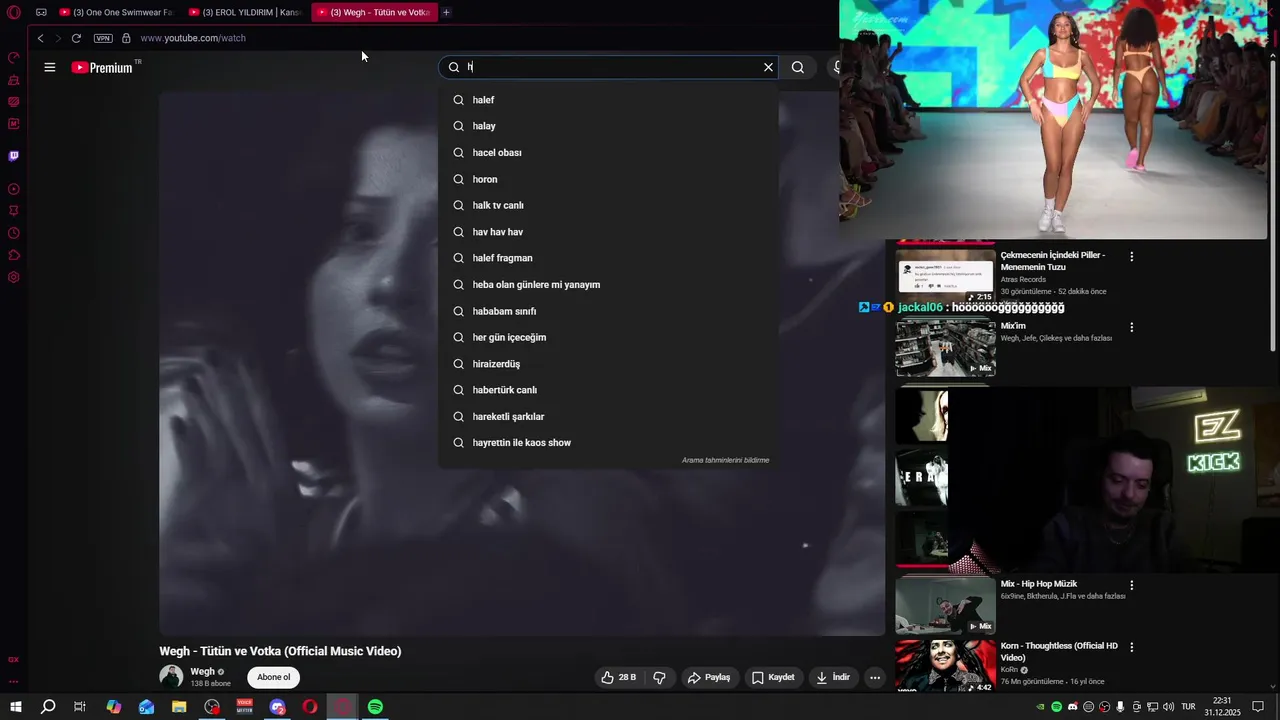Click the YouTube search input field
The height and width of the screenshot is (720, 1280).
point(610,67)
